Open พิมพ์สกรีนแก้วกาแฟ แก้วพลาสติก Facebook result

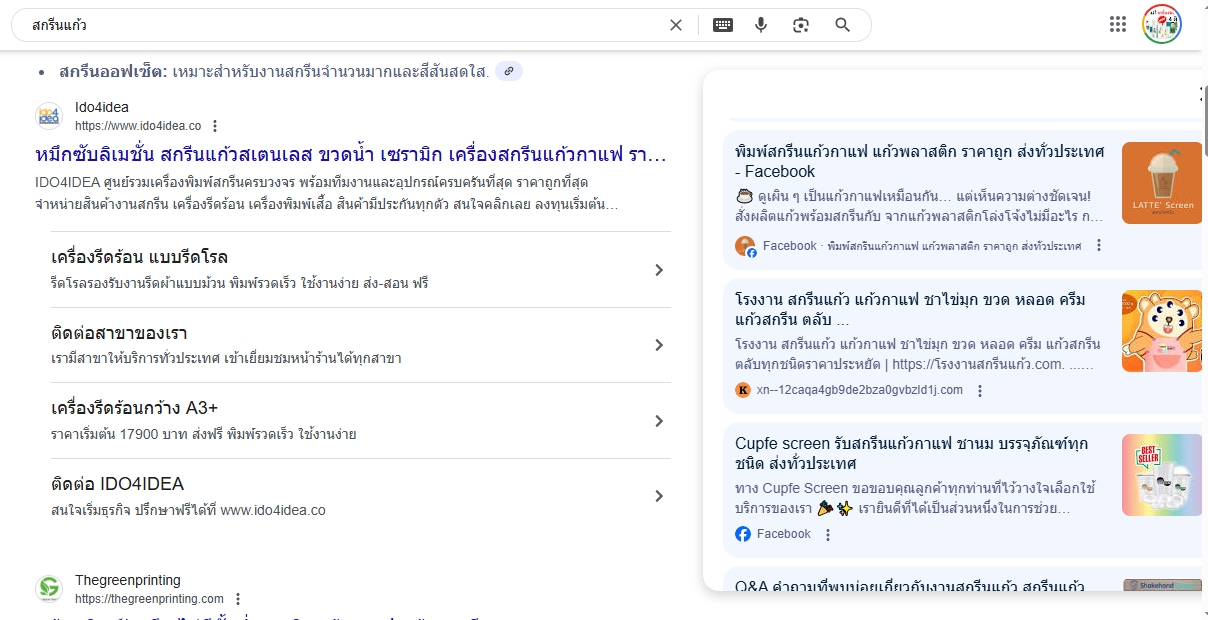(x=920, y=161)
